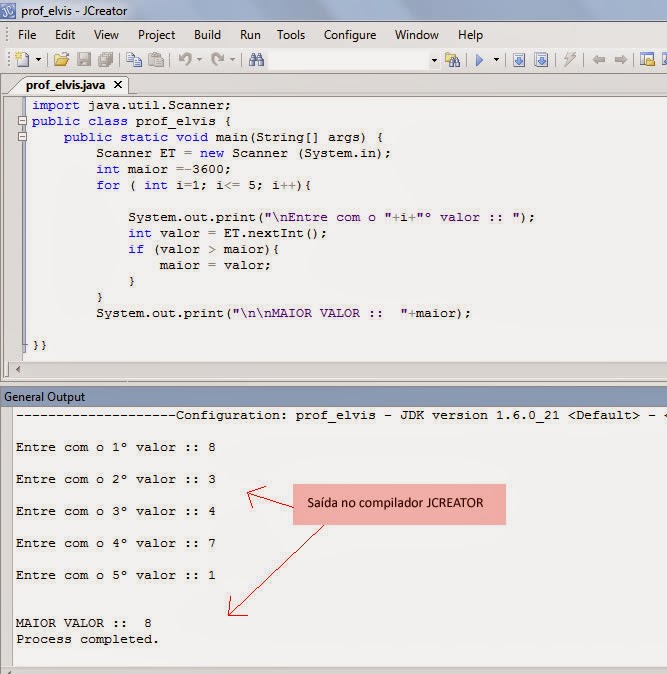This screenshot has width=667, height=674.
Task: Collapse the main method code fold
Action: [22, 137]
